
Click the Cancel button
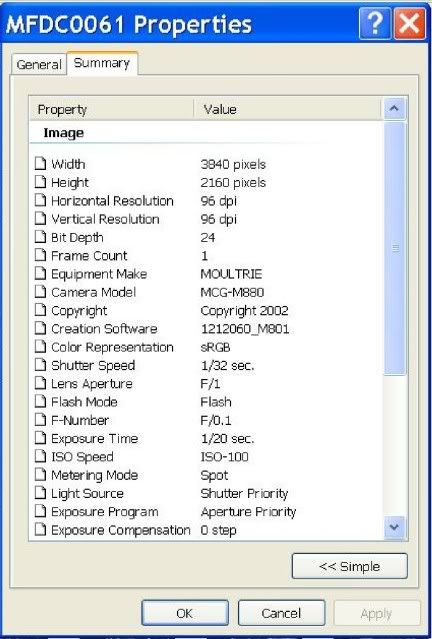[x=281, y=613]
